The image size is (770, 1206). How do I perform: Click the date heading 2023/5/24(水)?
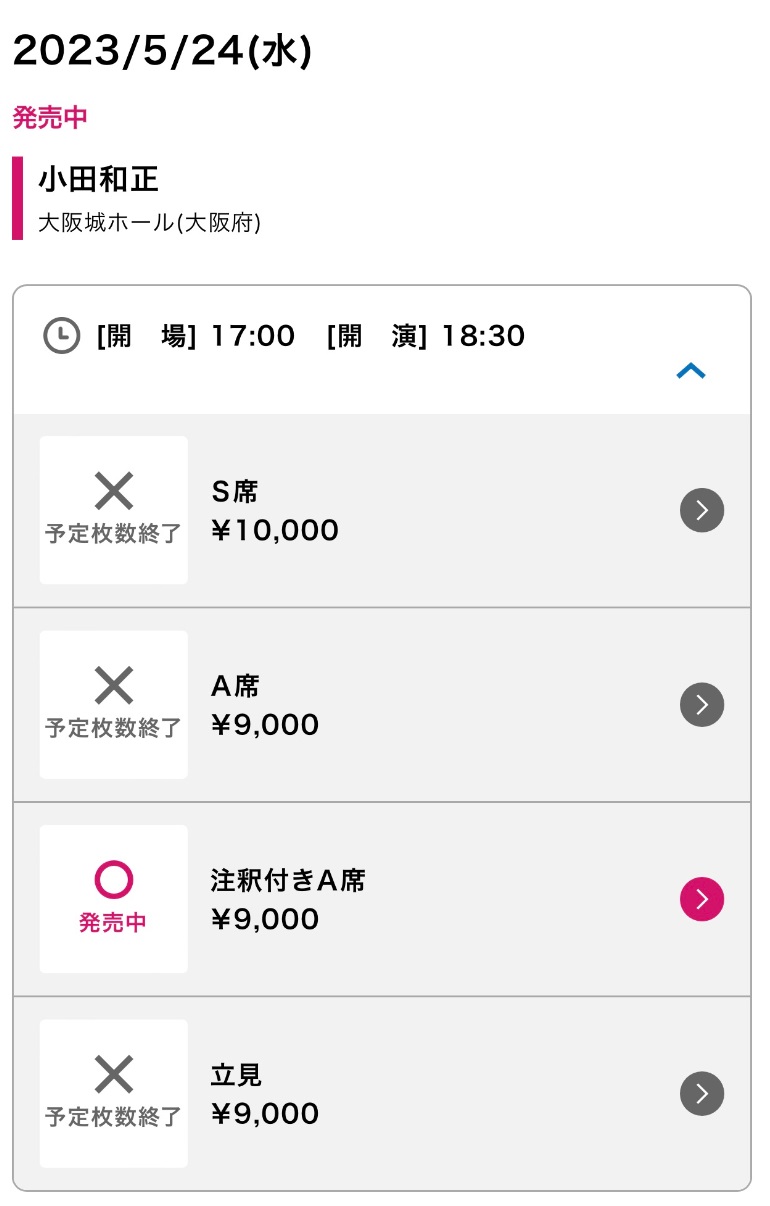point(162,51)
